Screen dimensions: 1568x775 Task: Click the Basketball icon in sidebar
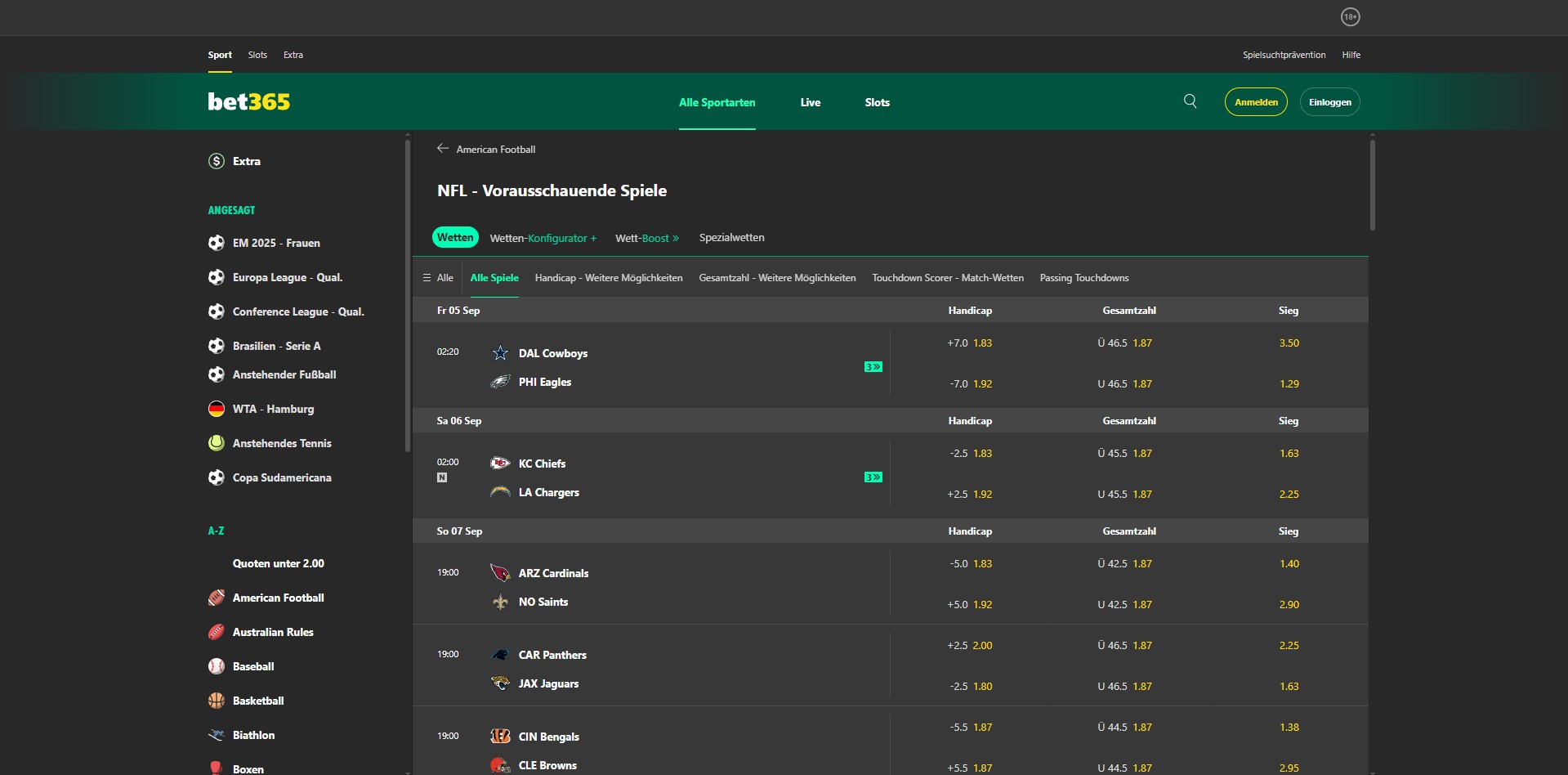pyautogui.click(x=216, y=701)
